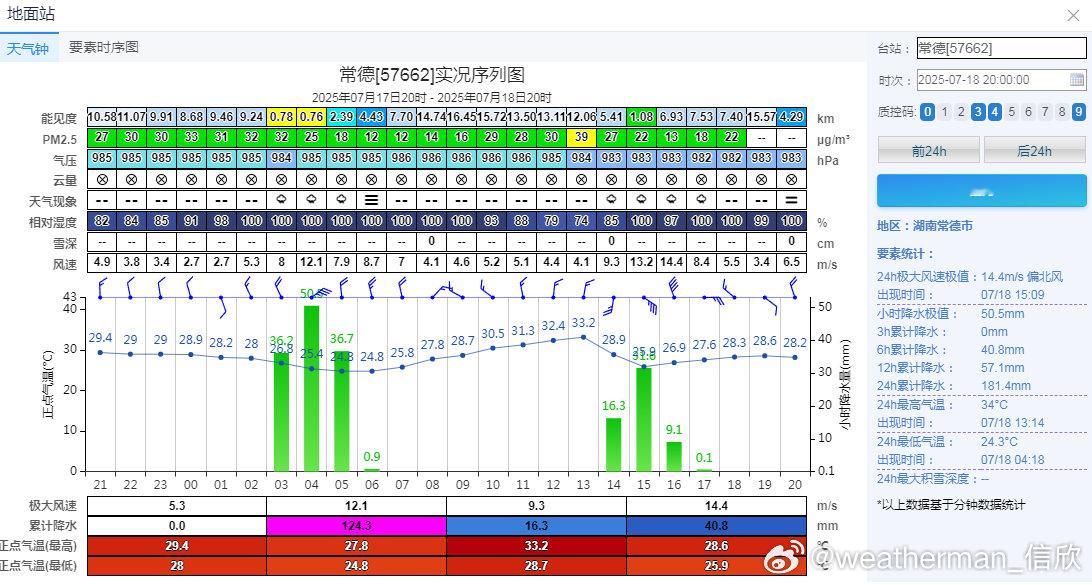
Task: Click the 相对湿度 cell showing 82
Action: point(102,221)
